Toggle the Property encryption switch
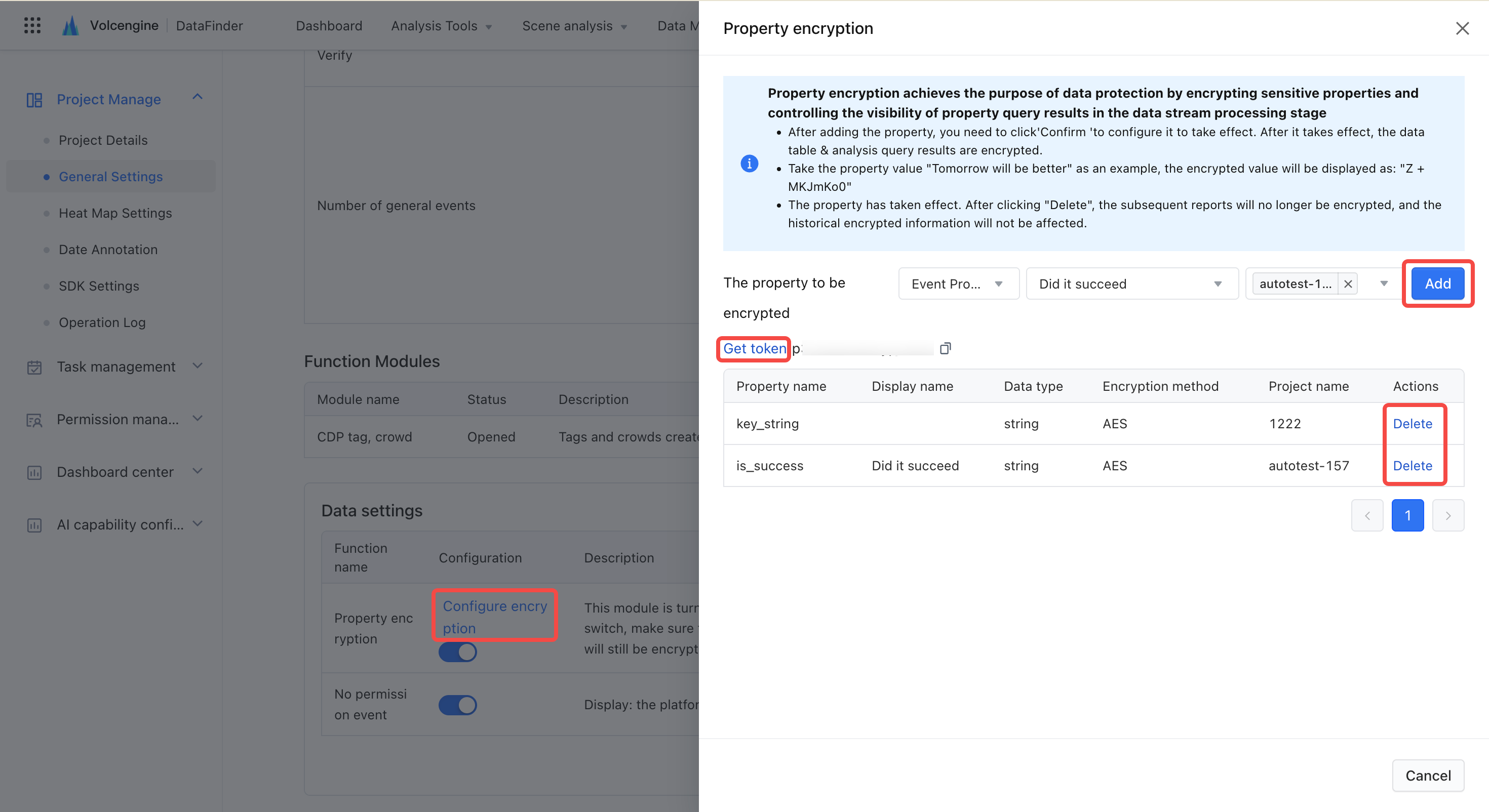The image size is (1489, 812). click(457, 653)
